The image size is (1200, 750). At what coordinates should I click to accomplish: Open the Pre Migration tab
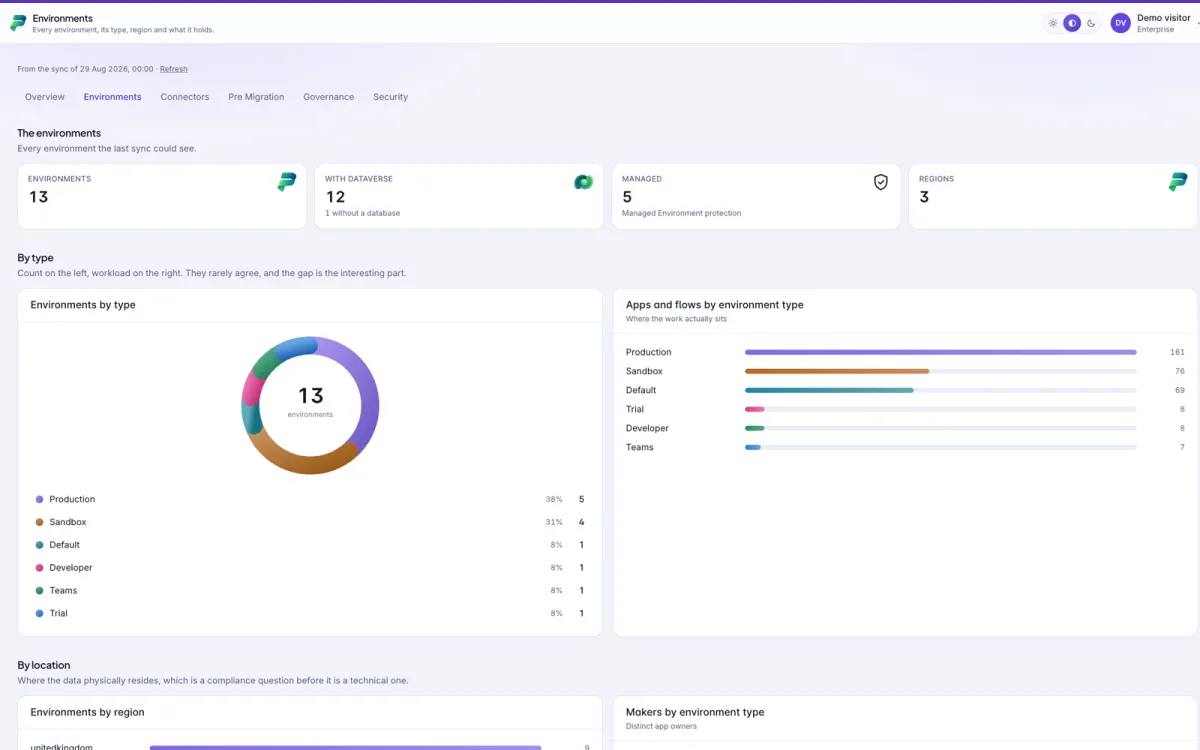click(x=256, y=97)
